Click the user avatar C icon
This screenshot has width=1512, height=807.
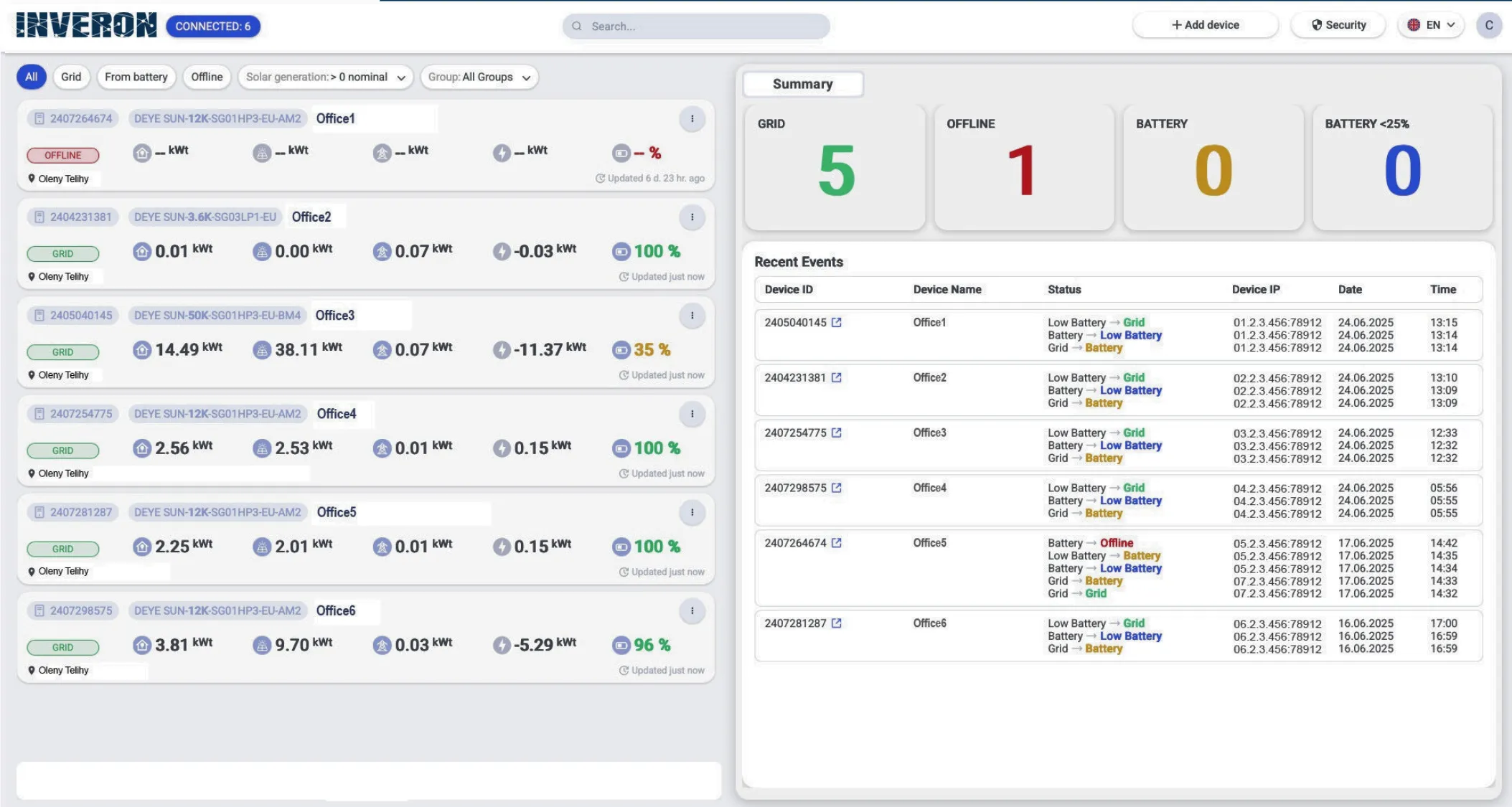(x=1489, y=25)
